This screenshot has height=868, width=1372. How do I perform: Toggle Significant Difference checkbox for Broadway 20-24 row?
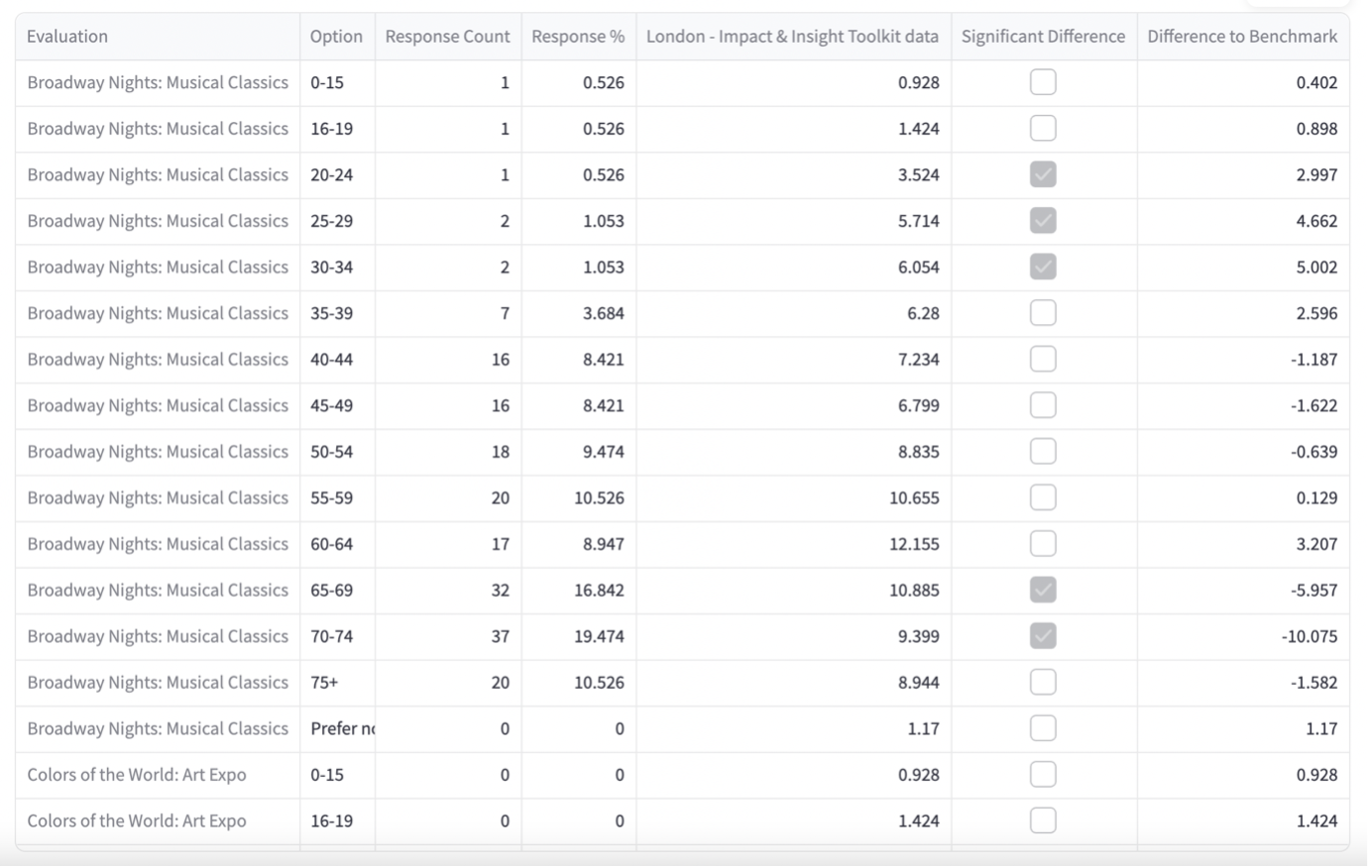point(1043,174)
